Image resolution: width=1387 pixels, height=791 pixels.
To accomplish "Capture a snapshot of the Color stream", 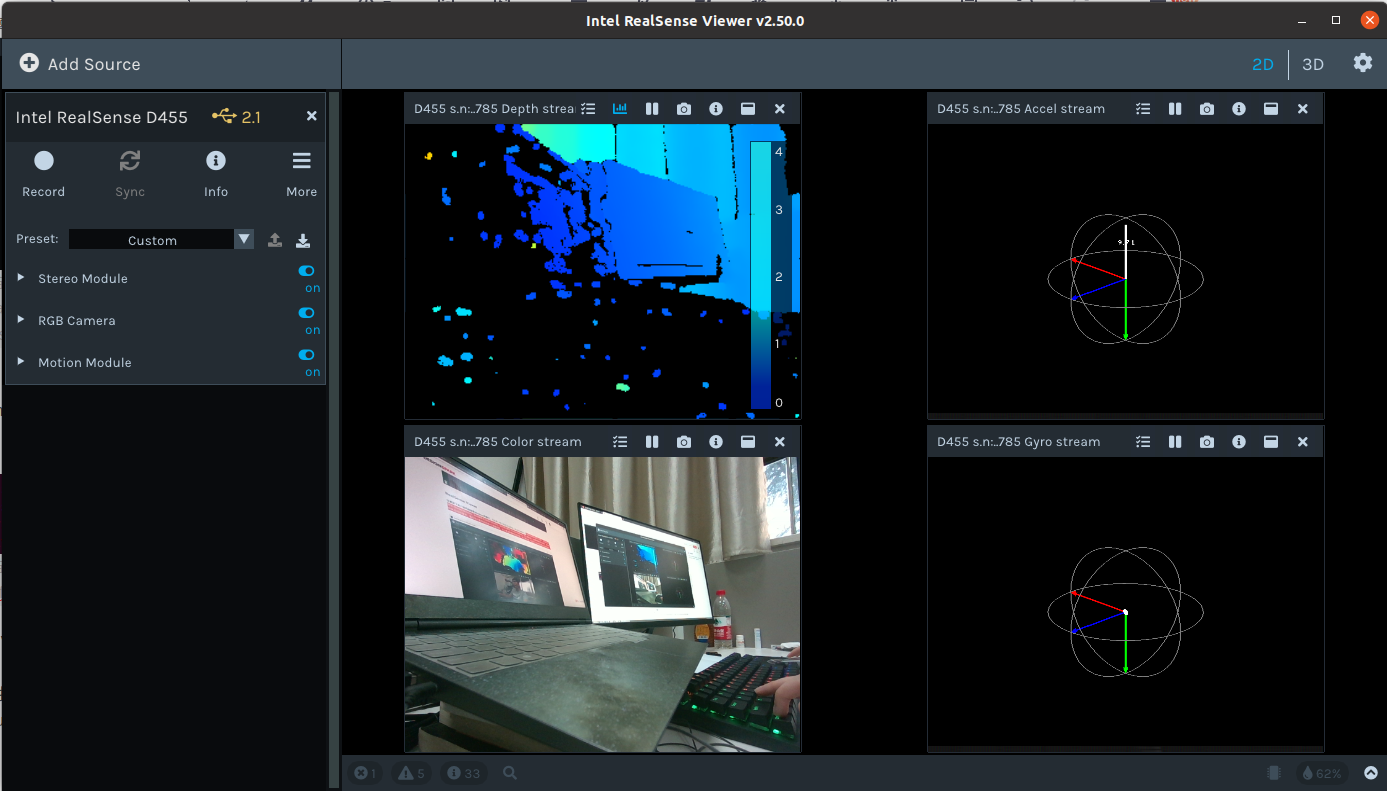I will tap(684, 441).
